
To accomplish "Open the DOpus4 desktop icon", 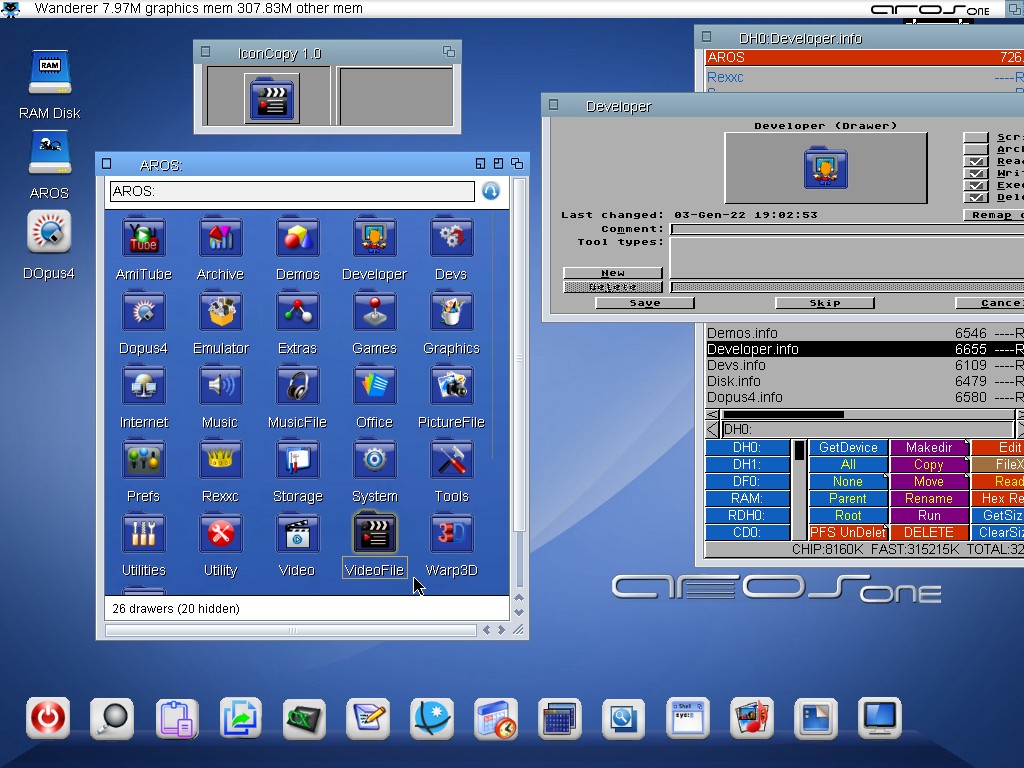I will click(x=49, y=234).
